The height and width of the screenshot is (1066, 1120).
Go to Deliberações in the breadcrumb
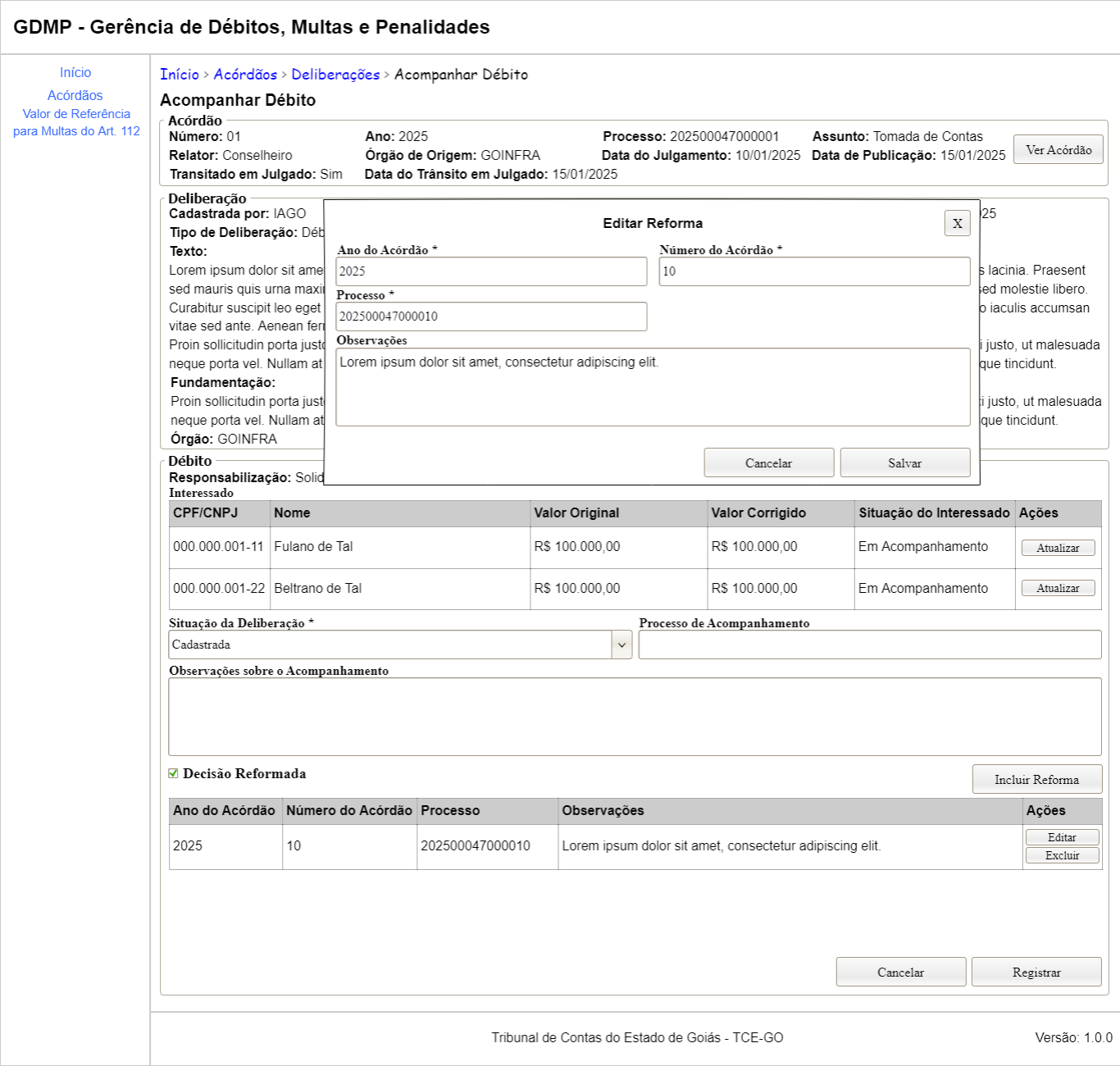pos(335,75)
